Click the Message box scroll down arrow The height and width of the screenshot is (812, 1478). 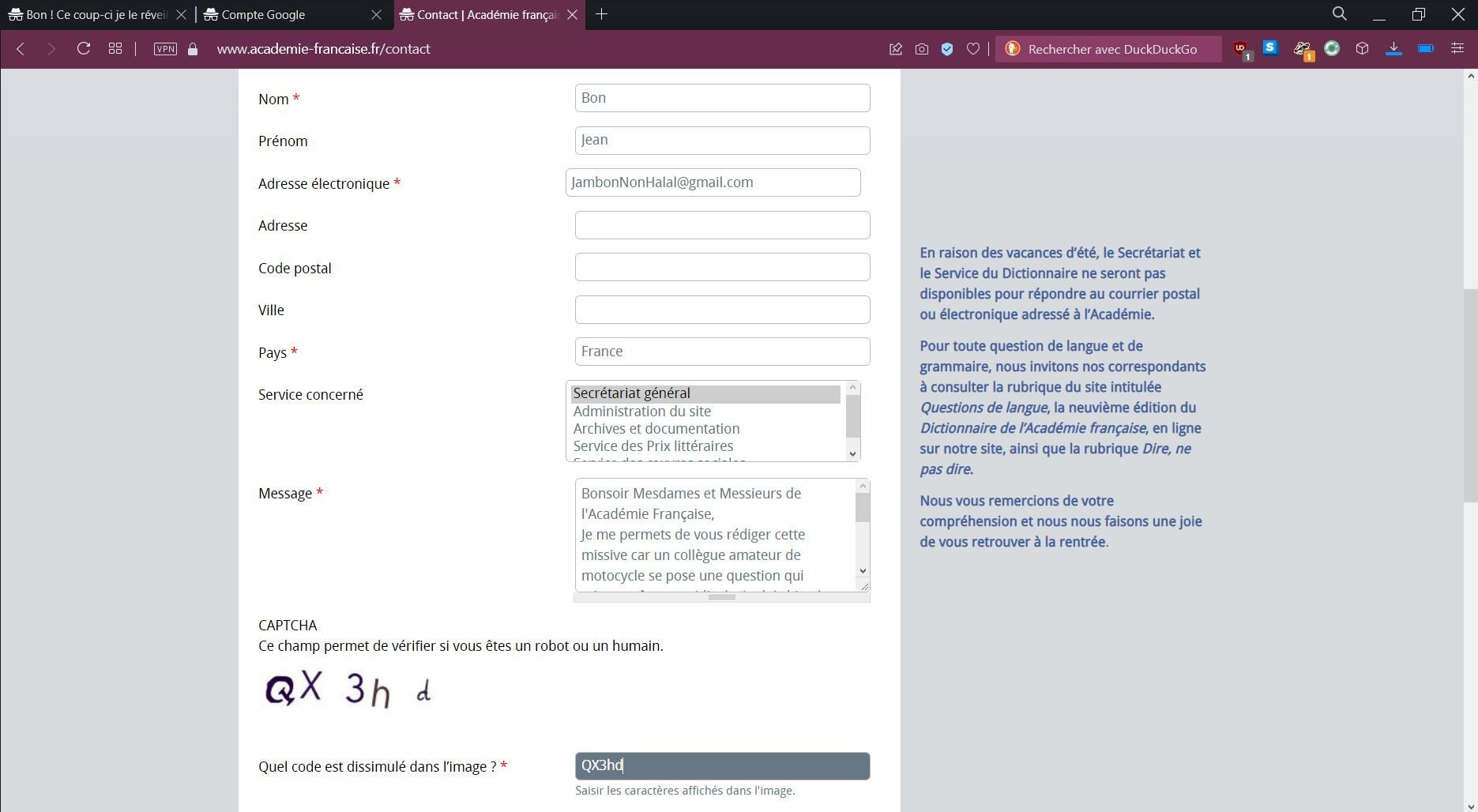point(863,570)
